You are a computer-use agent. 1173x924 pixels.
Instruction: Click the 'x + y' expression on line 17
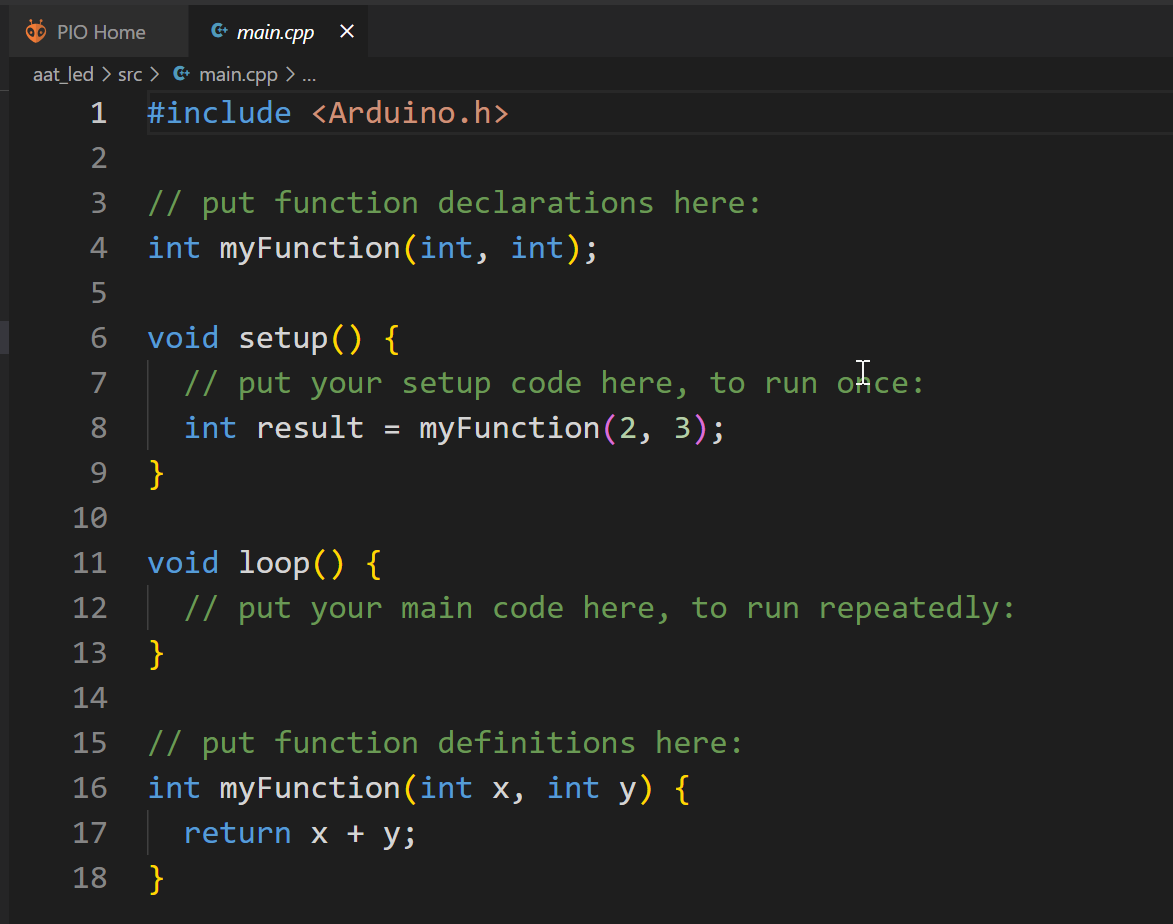(357, 834)
